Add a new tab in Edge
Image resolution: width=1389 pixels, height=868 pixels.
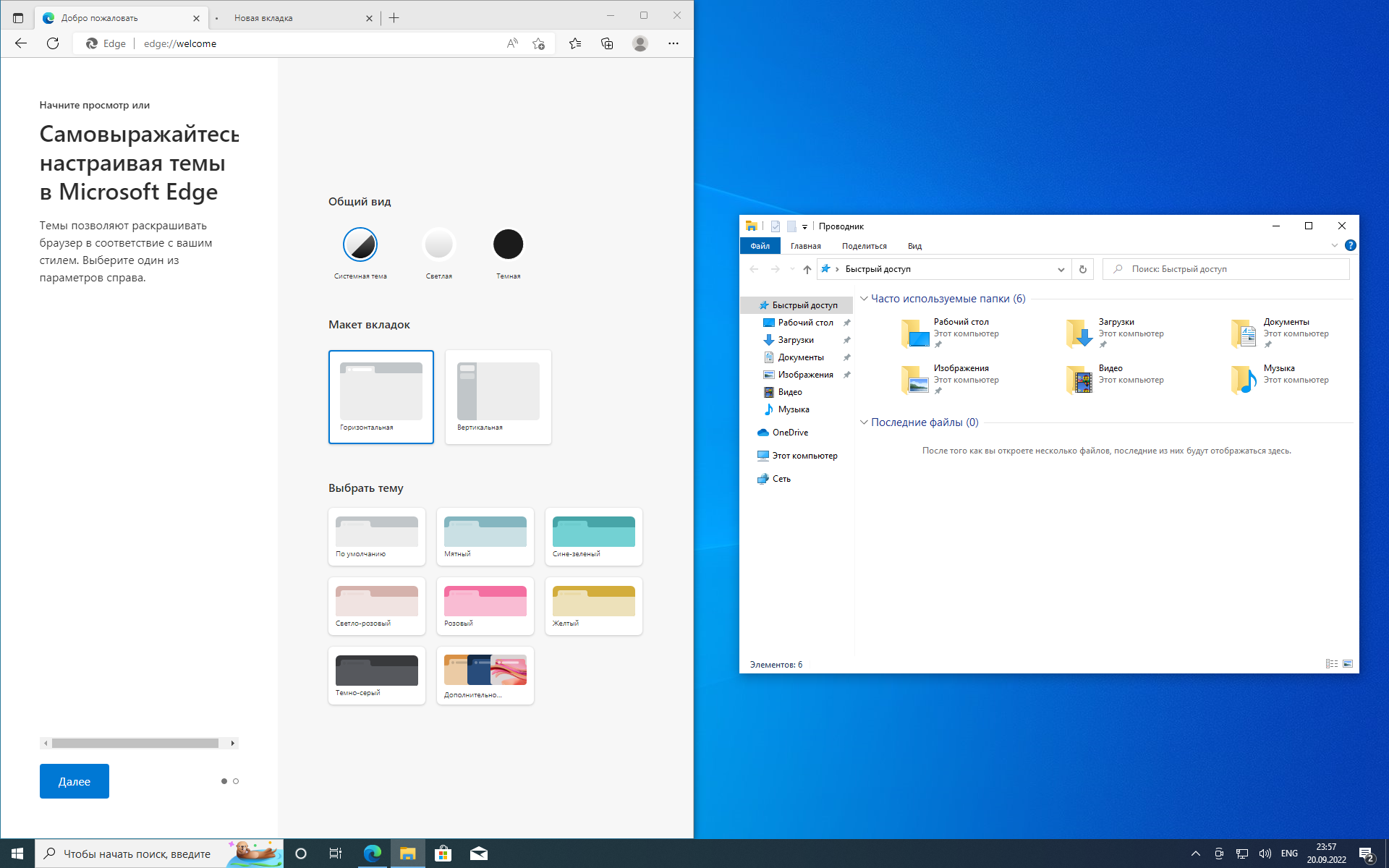(x=394, y=18)
